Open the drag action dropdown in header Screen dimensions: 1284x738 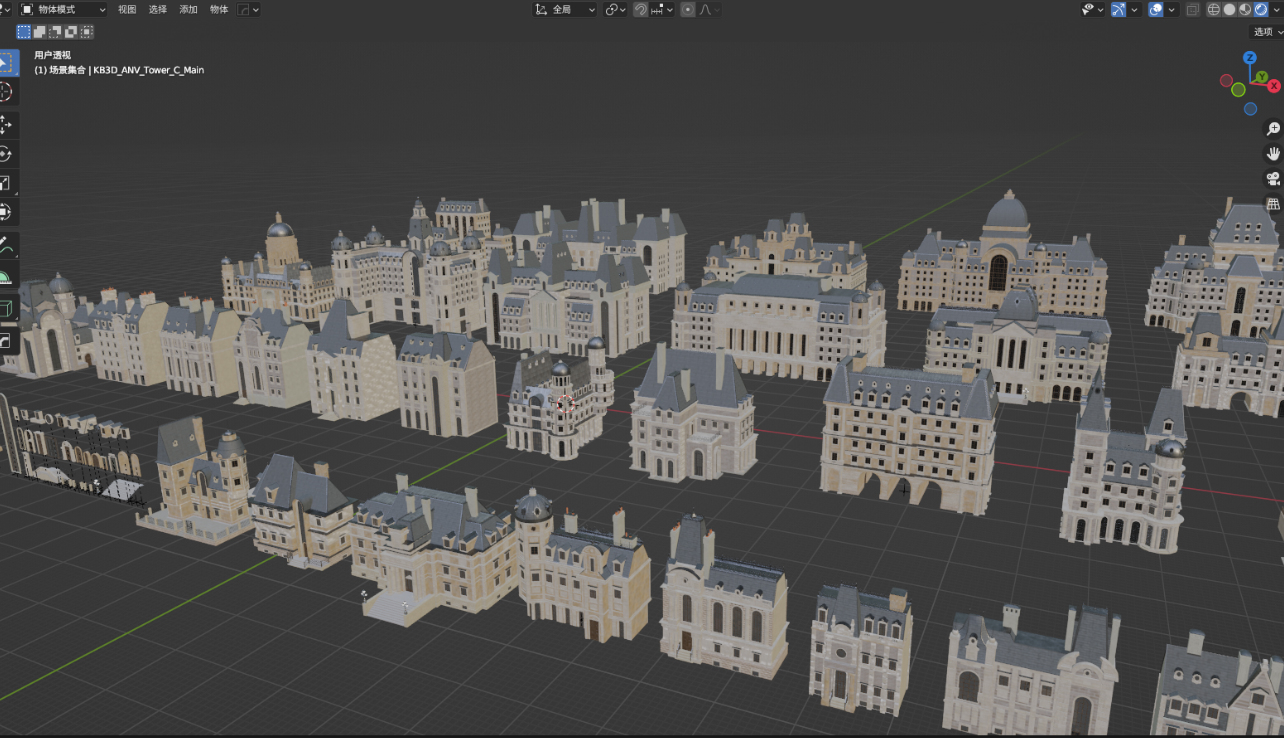249,9
